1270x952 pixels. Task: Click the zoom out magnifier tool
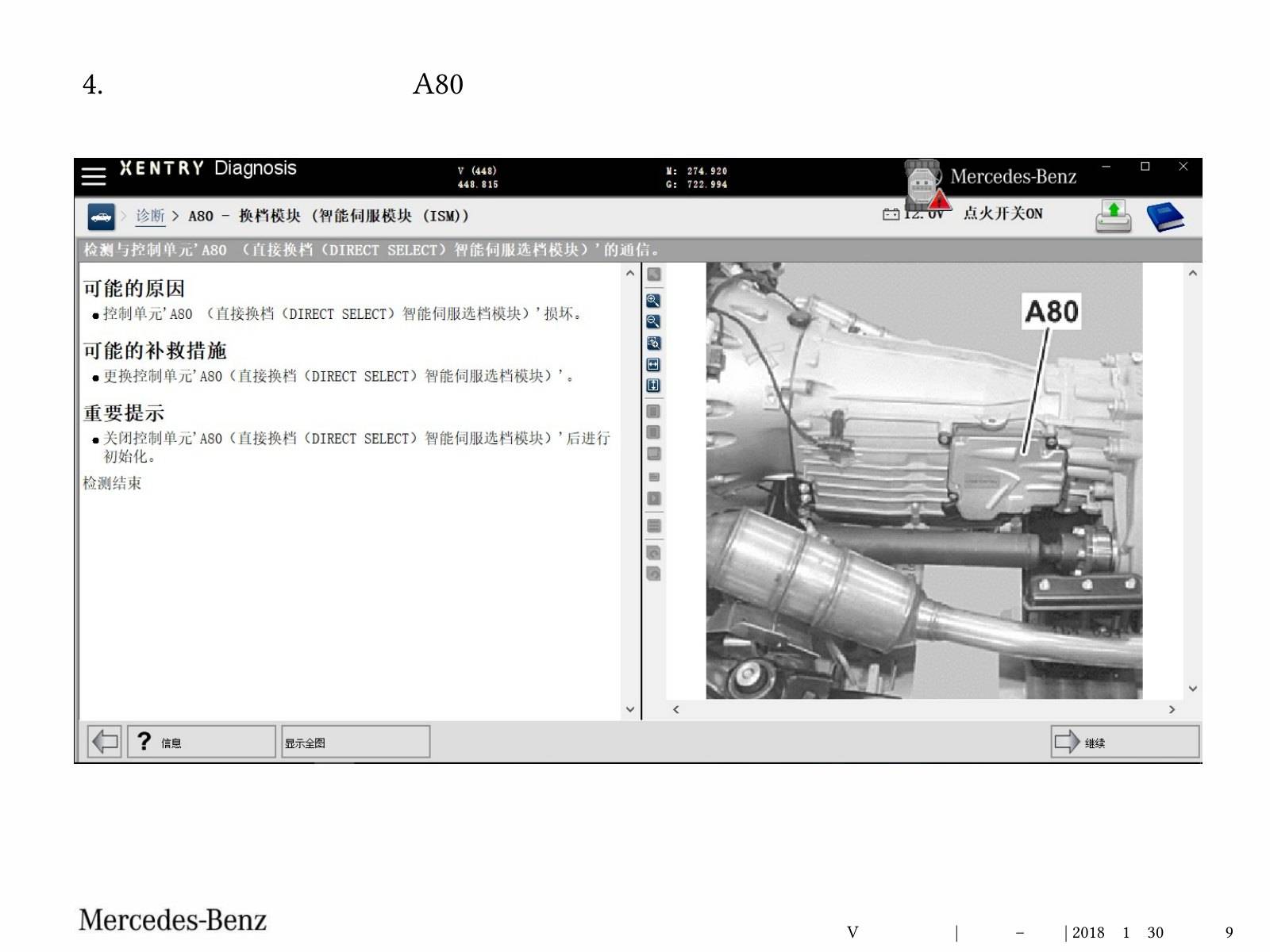click(653, 321)
